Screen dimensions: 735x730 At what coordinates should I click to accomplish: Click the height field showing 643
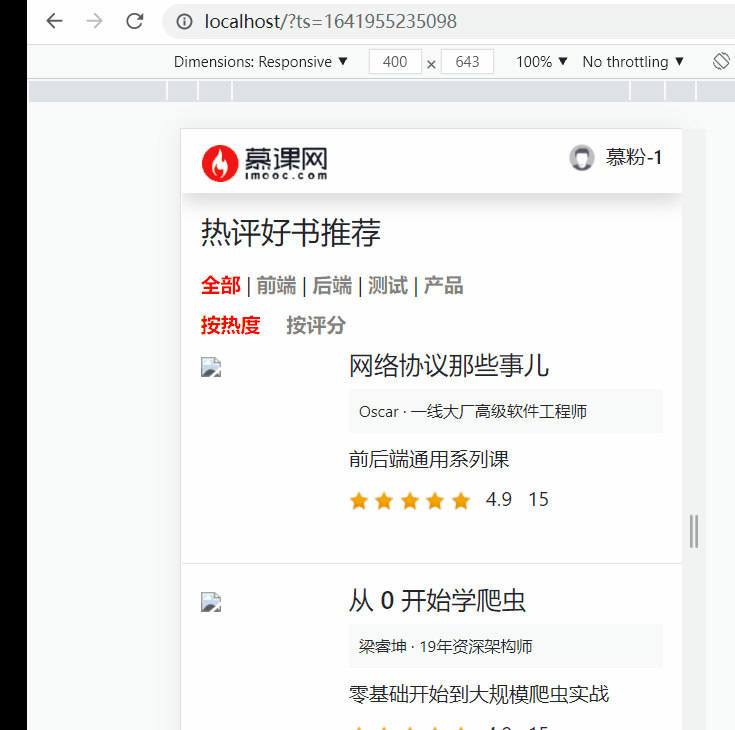tap(467, 61)
